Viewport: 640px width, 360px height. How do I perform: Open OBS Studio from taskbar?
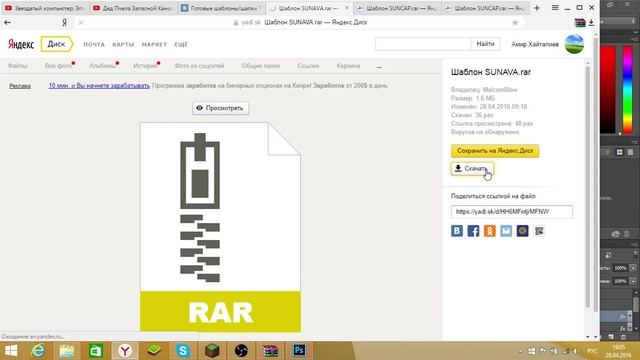click(x=241, y=351)
